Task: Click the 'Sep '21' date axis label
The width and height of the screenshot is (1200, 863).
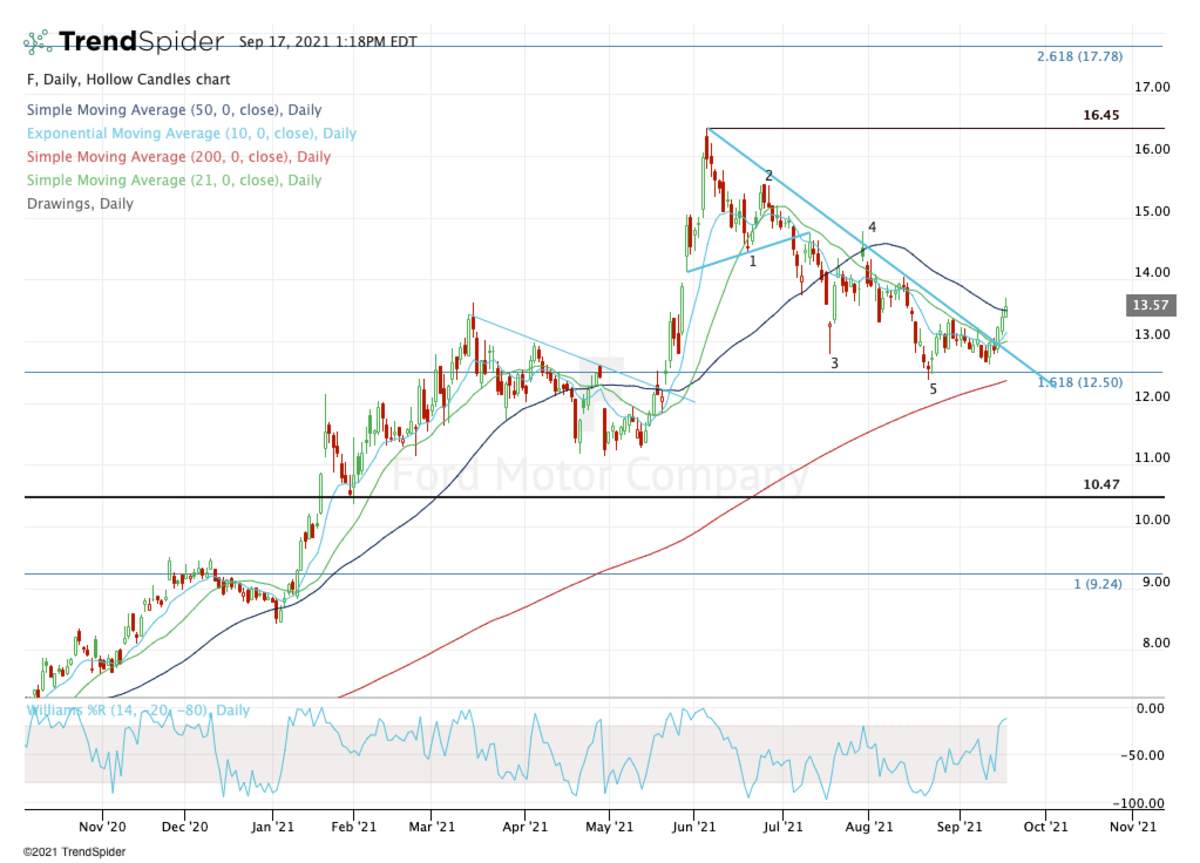Action: (x=960, y=828)
